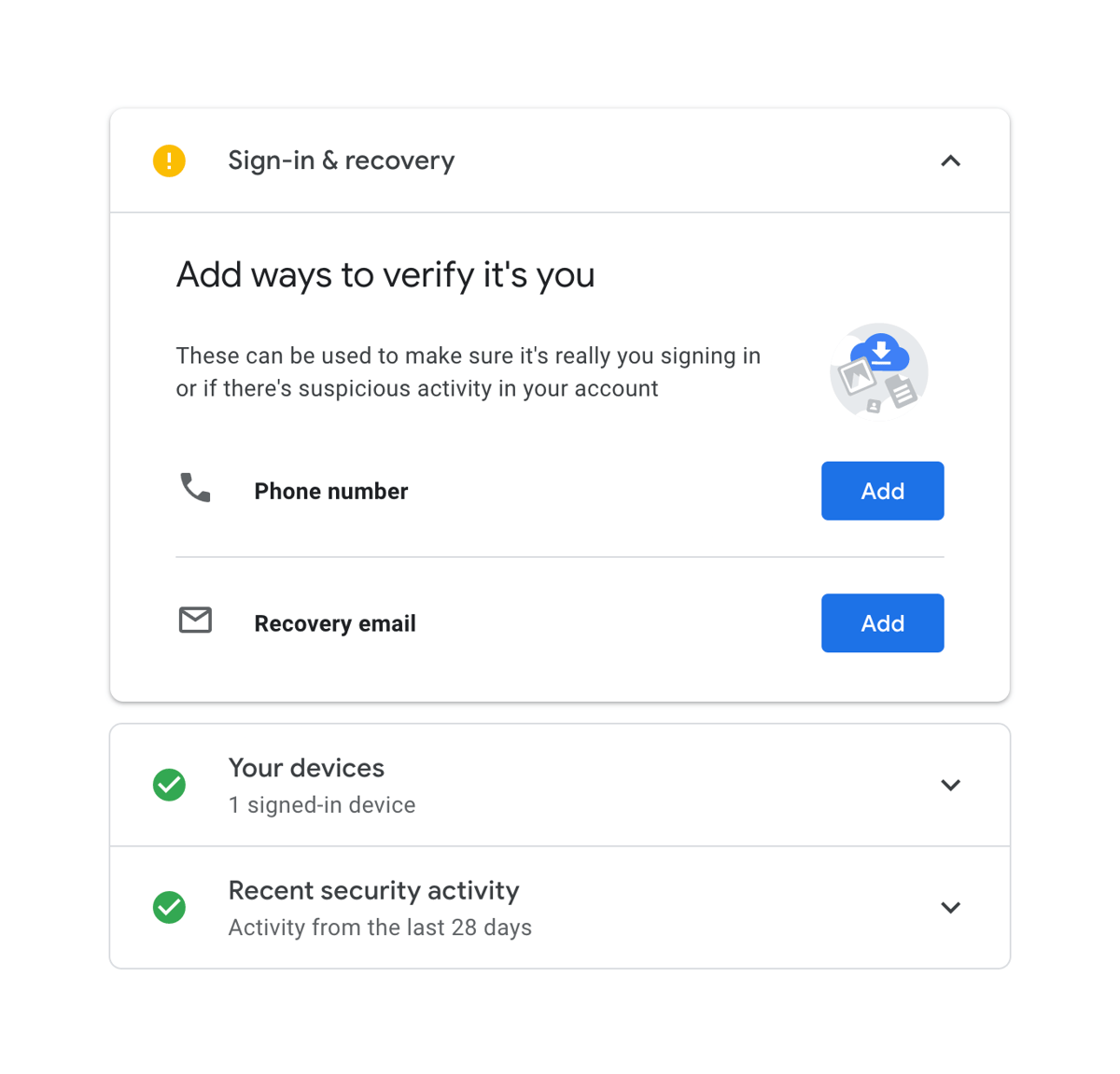Click Add next to Recovery email
Image resolution: width=1120 pixels, height=1074 pixels.
coord(882,622)
